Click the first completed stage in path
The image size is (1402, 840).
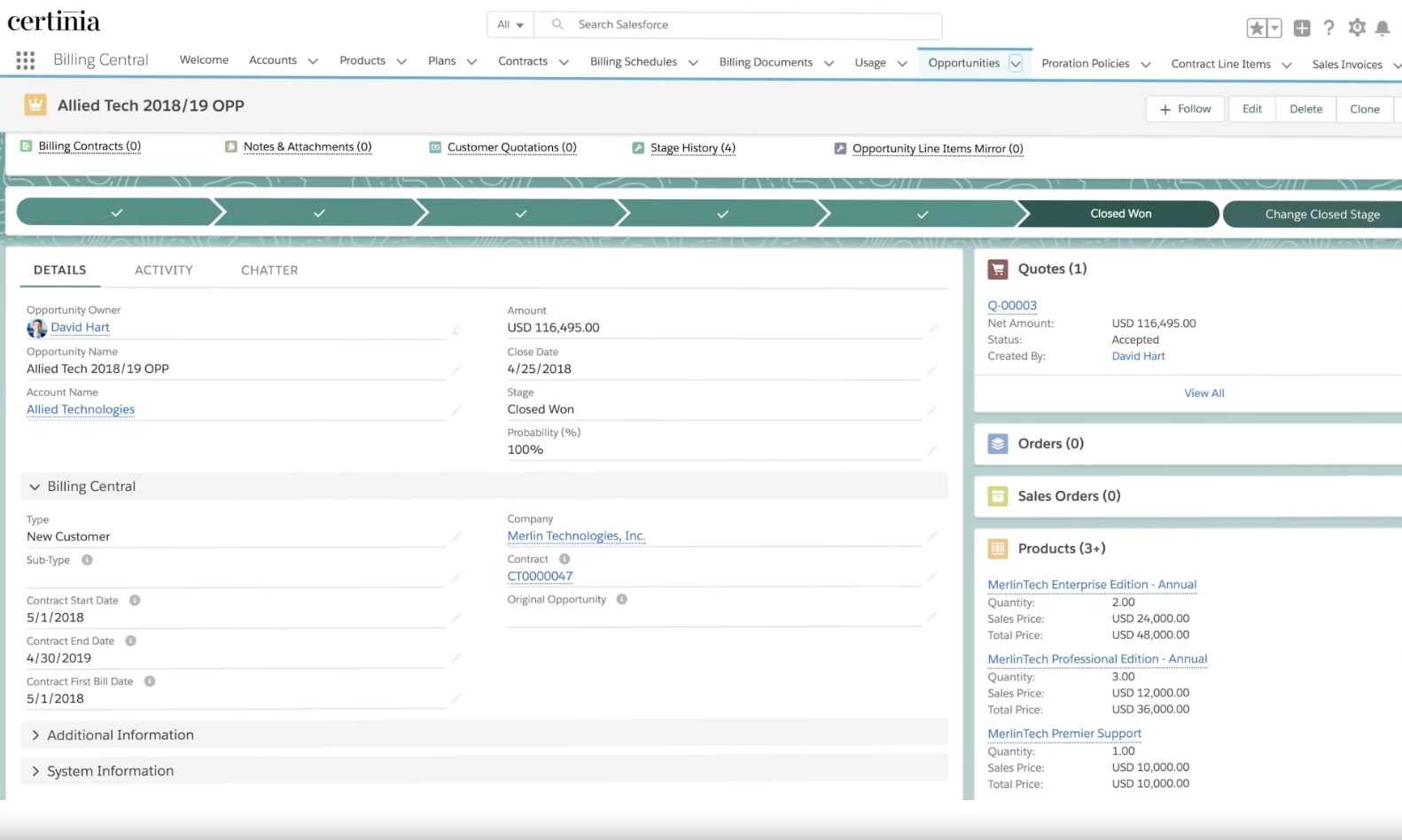coord(117,214)
